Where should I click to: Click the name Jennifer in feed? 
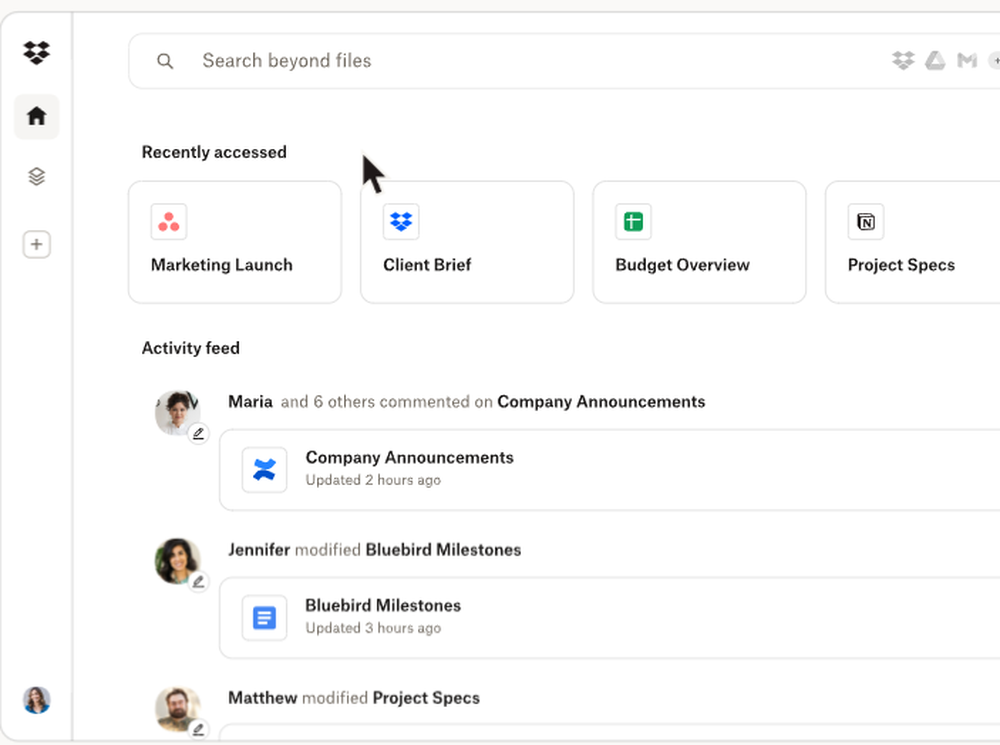pyautogui.click(x=259, y=550)
